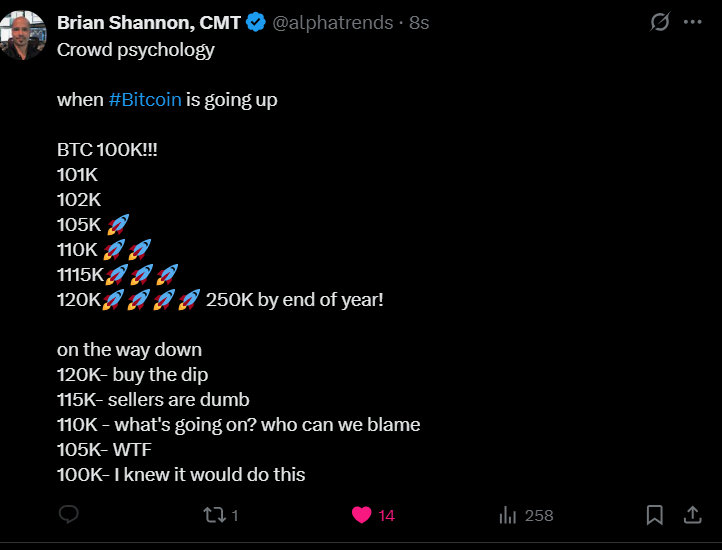Click the repost count of 1
Image resolution: width=722 pixels, height=550 pixels.
tap(235, 516)
